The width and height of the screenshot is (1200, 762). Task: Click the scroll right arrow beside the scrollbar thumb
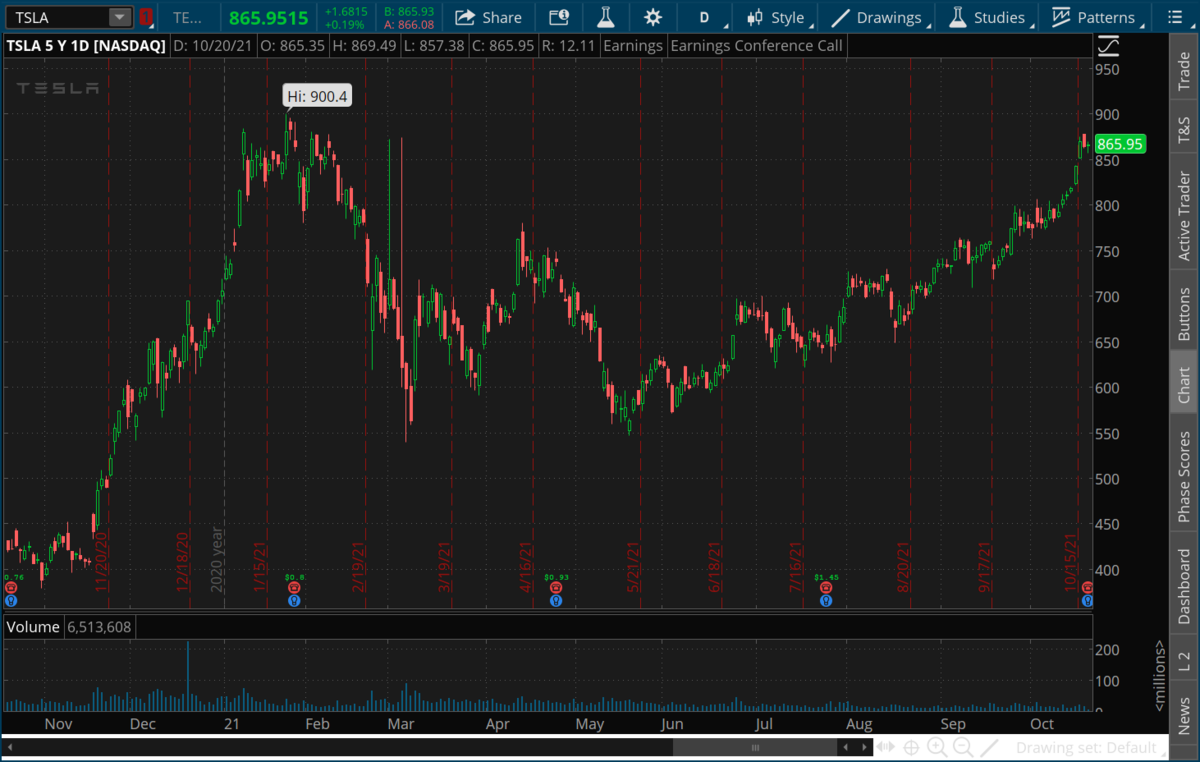(863, 747)
